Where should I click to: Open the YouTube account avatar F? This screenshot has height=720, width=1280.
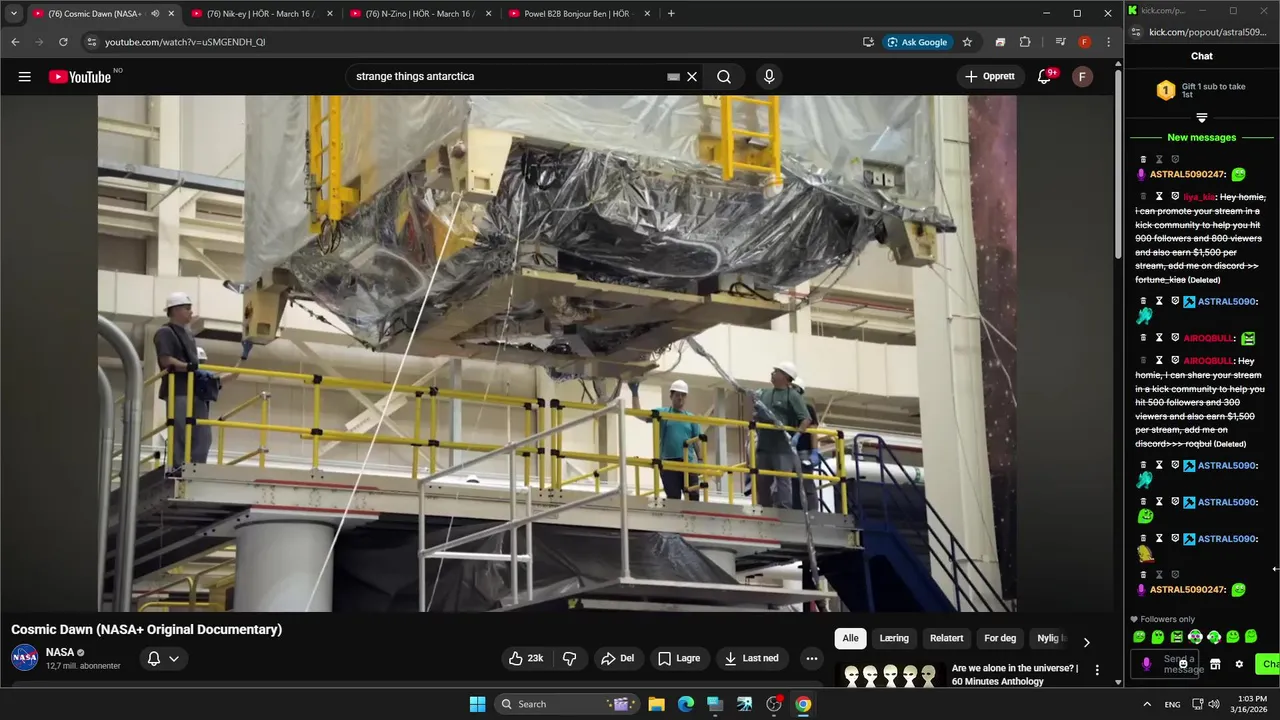pyautogui.click(x=1082, y=77)
